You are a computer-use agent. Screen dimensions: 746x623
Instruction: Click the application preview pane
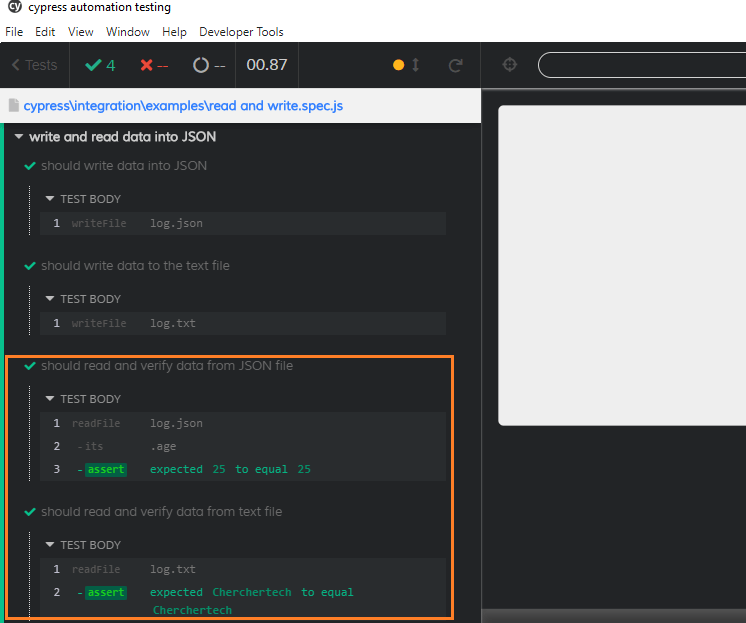tap(622, 265)
